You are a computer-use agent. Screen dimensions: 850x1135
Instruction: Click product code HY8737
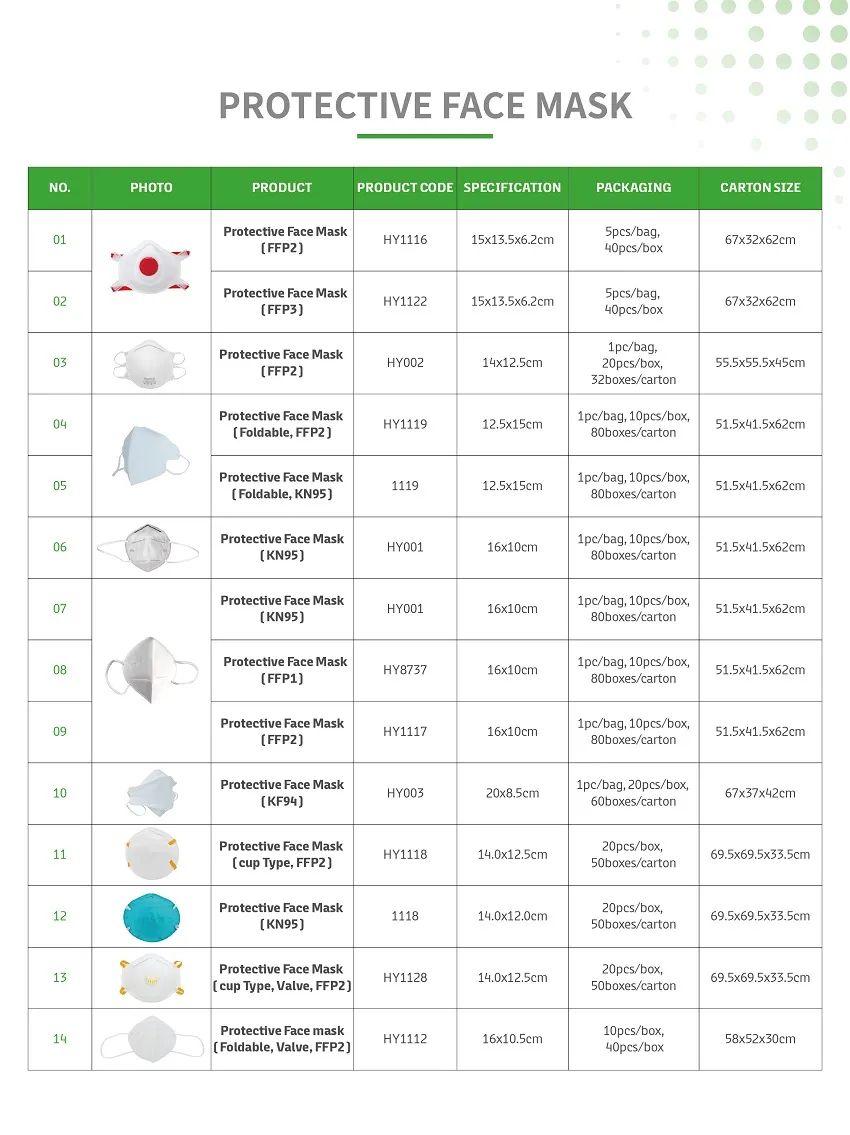405,670
